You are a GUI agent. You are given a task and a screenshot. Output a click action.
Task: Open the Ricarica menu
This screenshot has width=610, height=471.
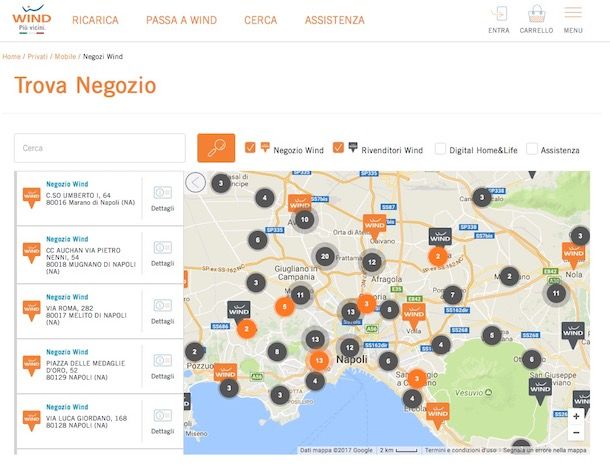tap(95, 20)
